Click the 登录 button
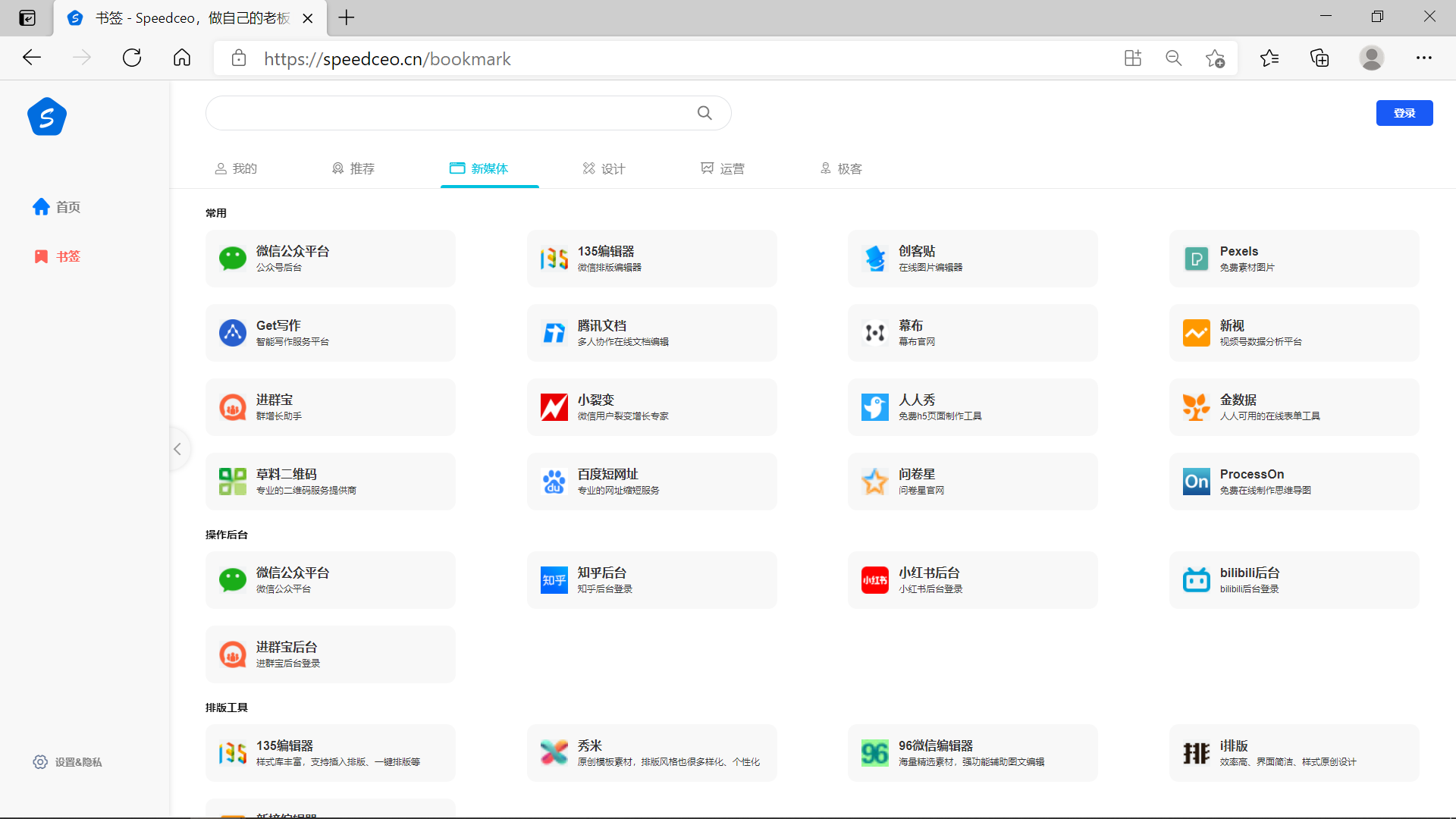Image resolution: width=1456 pixels, height=819 pixels. 1404,113
